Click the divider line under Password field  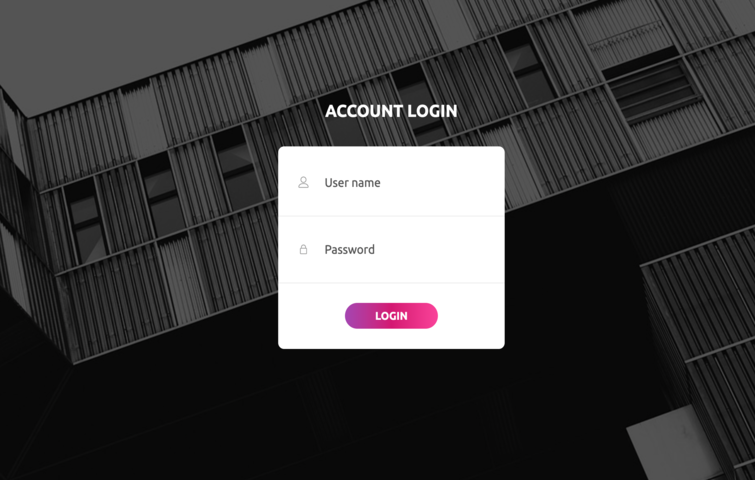[391, 283]
